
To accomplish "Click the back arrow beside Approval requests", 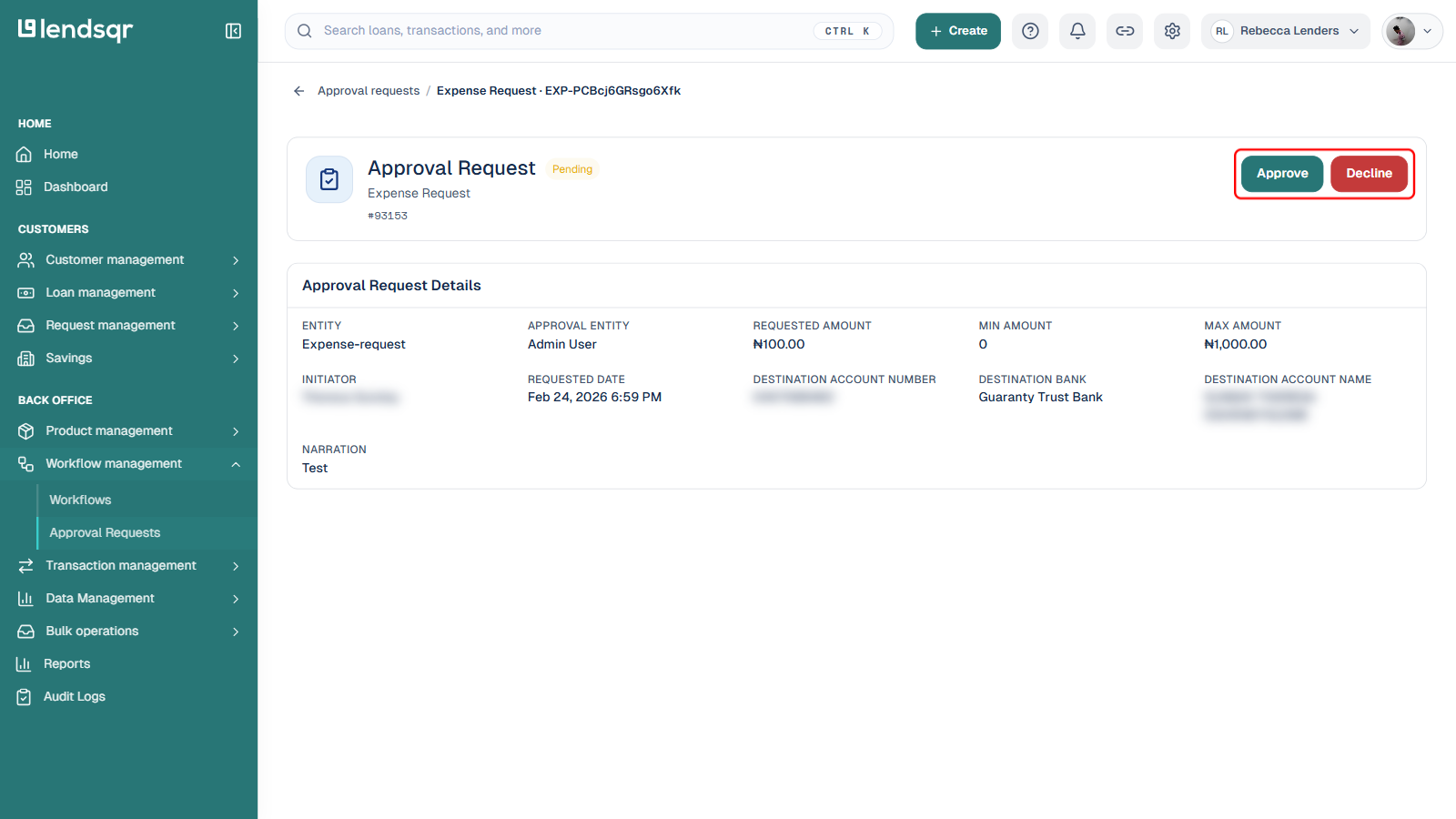I will pos(298,91).
